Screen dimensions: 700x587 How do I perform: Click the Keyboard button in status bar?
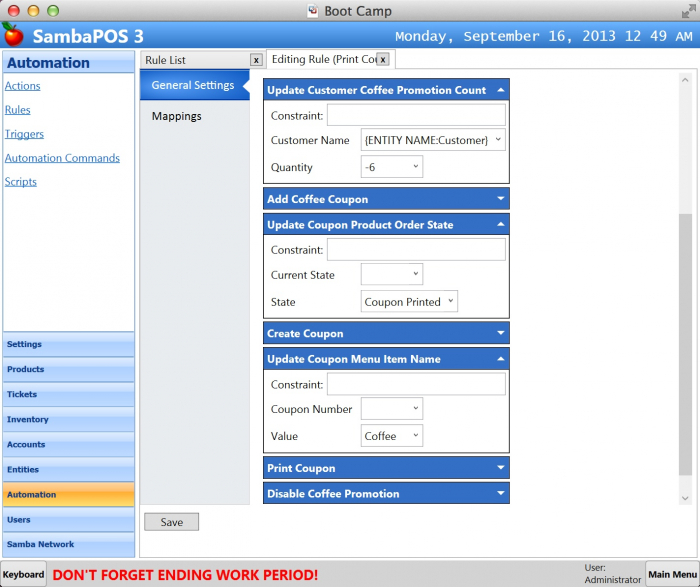pos(23,575)
